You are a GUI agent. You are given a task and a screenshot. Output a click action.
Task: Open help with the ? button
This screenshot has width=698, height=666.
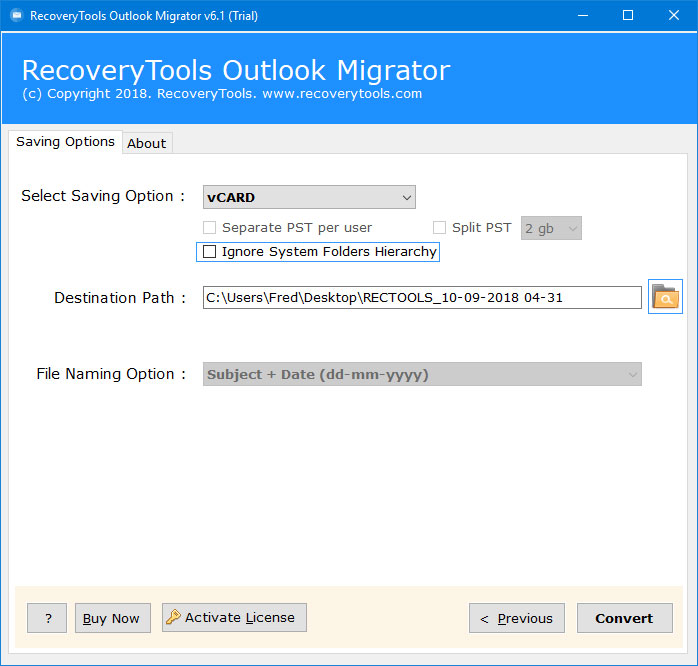tap(47, 618)
